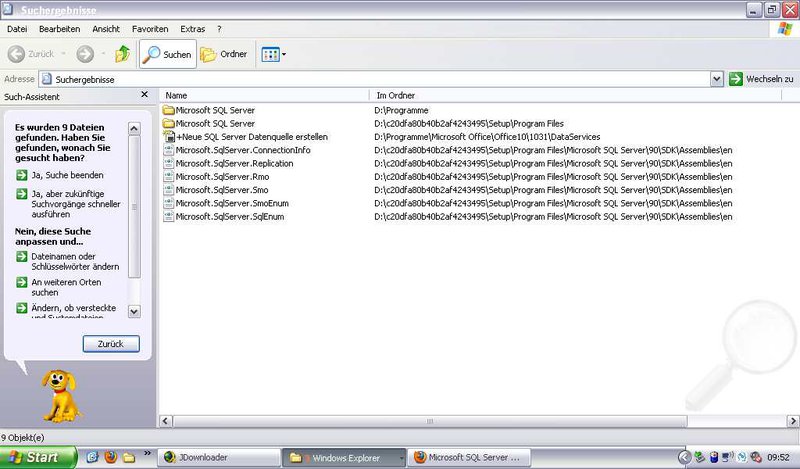This screenshot has width=800, height=469.
Task: Select Microsoft.SqlServer.SmoEnum file icon
Action: (169, 203)
